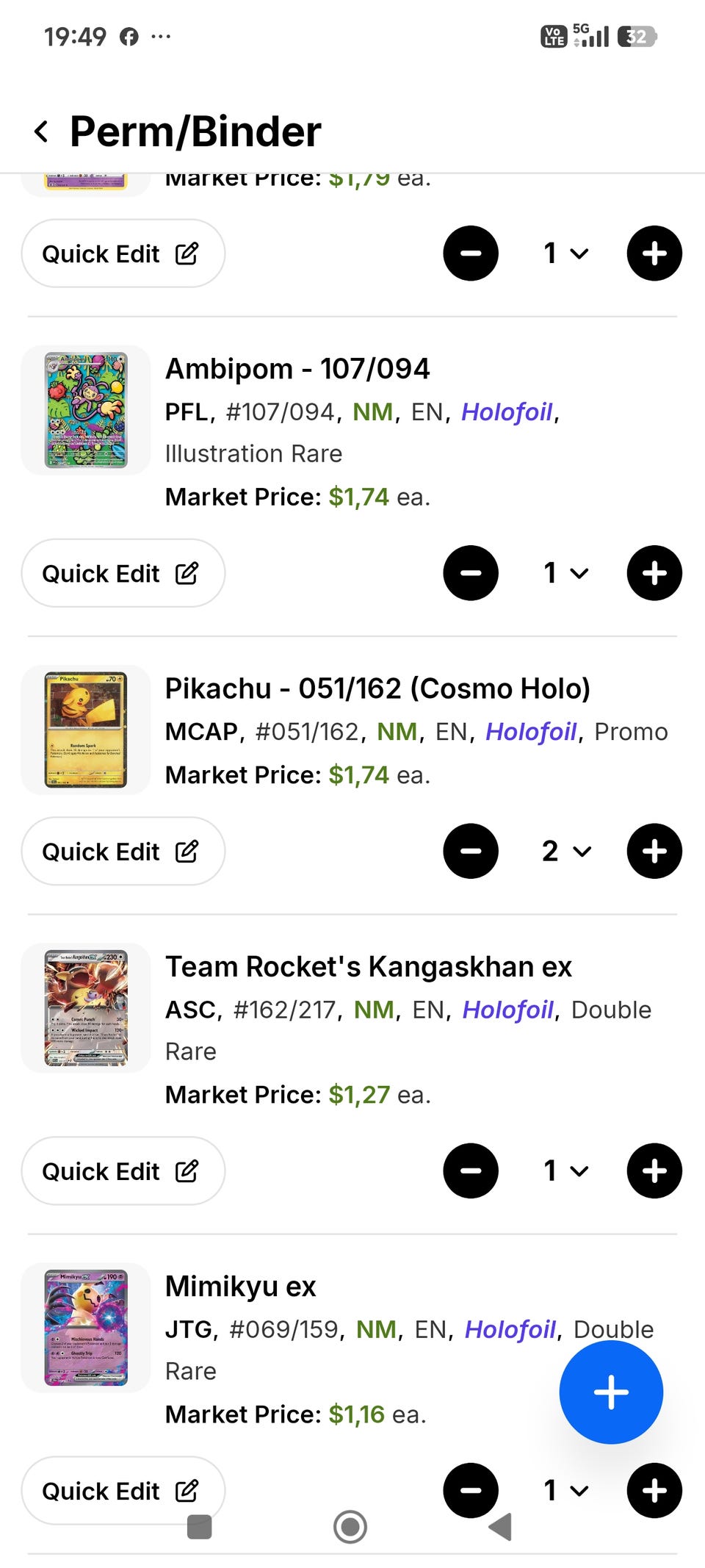Open Kangaskhan ex quantity dropdown
The width and height of the screenshot is (705, 1568).
coord(565,1170)
